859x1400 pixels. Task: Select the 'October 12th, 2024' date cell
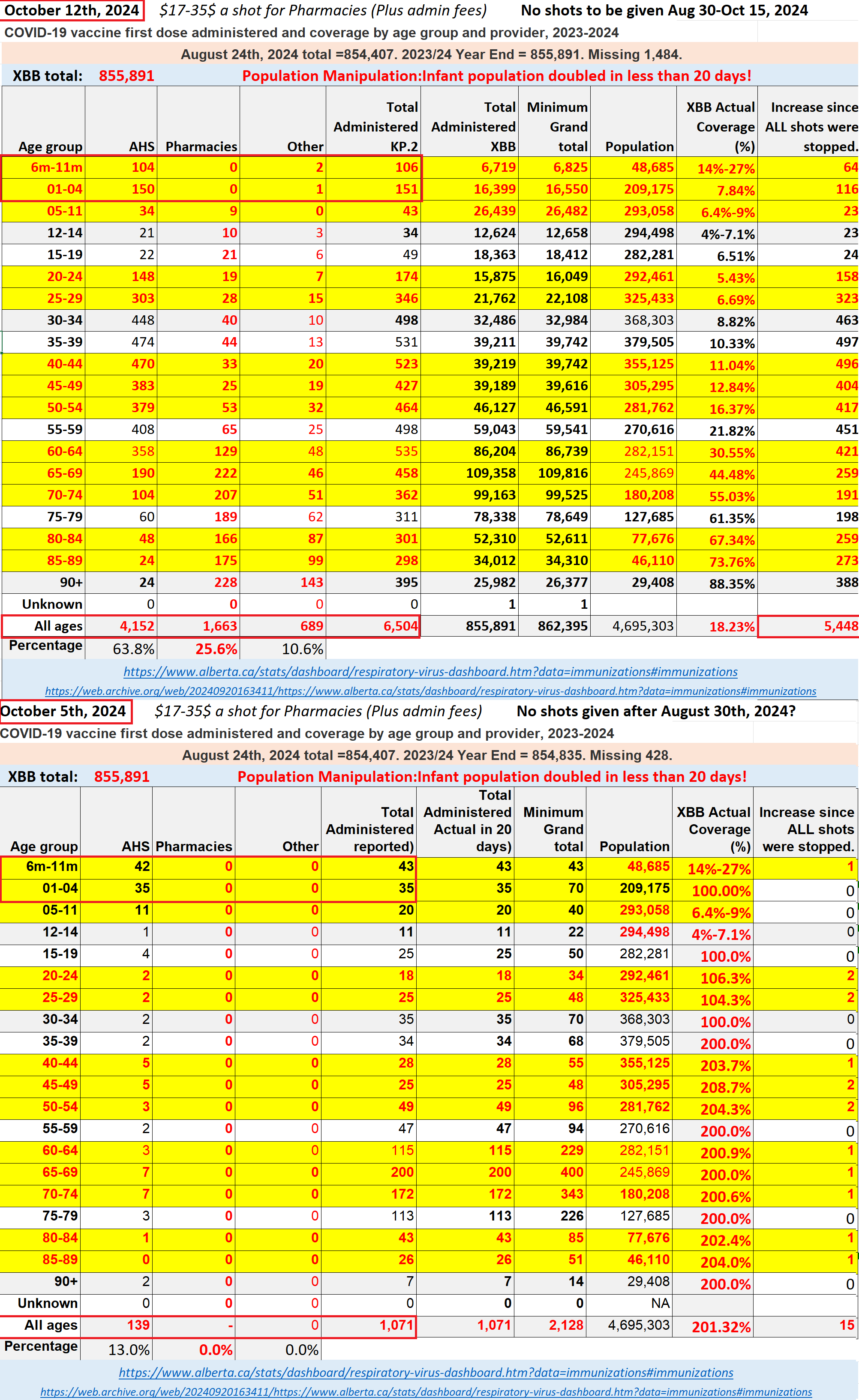point(72,10)
